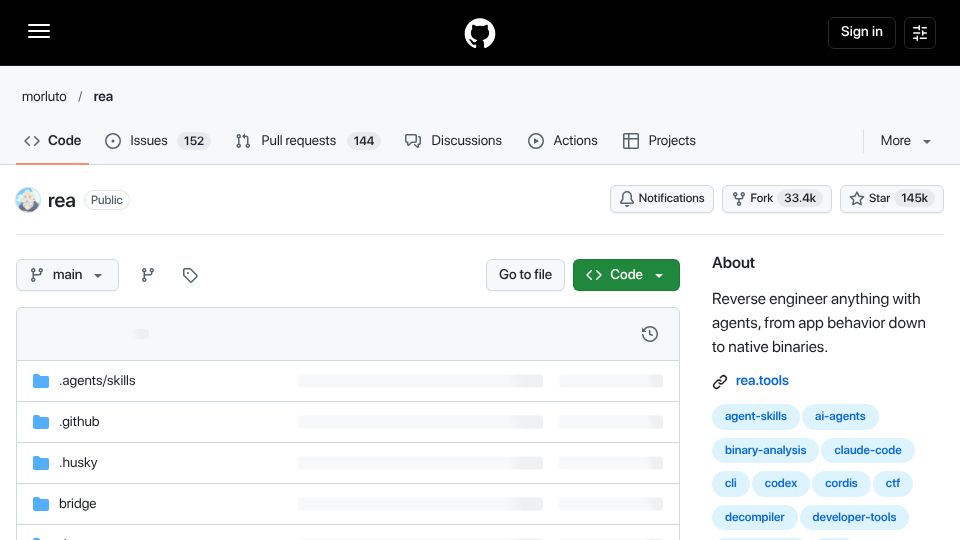Open the Discussions tab
The height and width of the screenshot is (540, 960).
coord(453,141)
